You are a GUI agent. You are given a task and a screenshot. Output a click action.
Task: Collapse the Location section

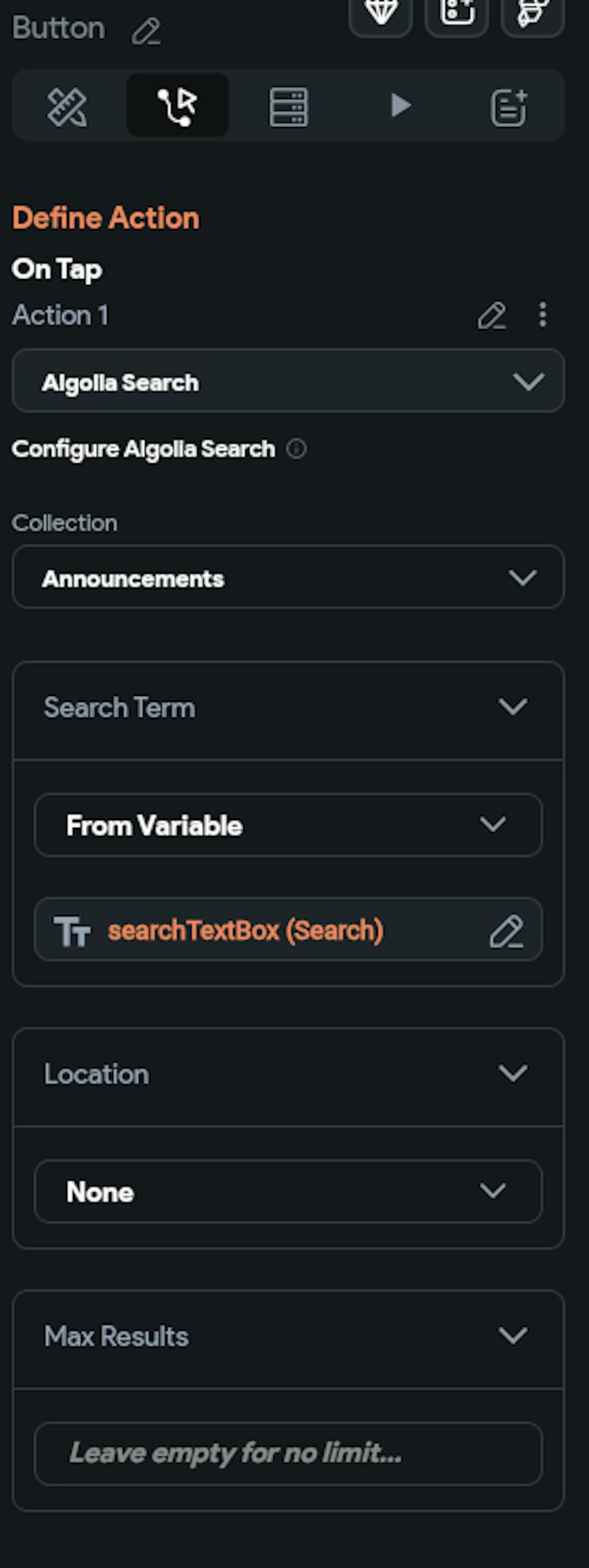point(514,1073)
